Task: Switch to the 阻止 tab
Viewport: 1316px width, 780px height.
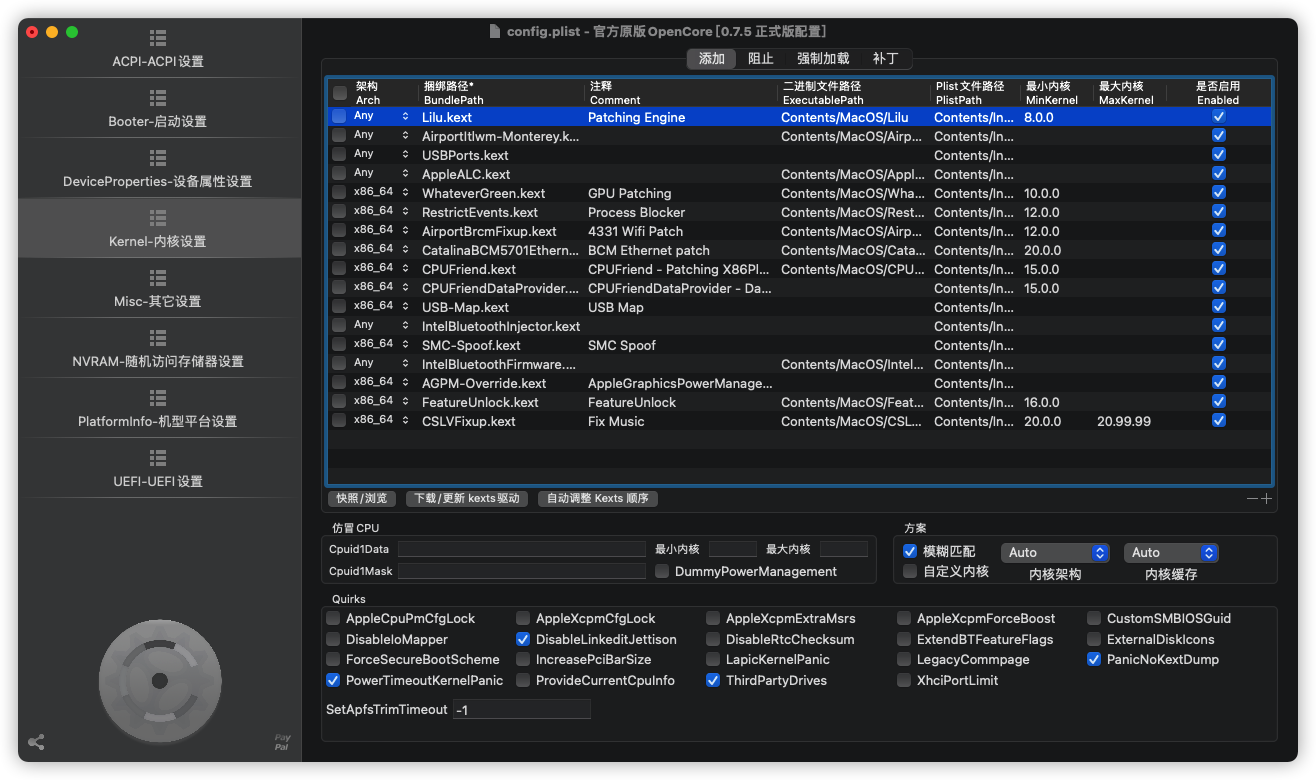Action: tap(761, 58)
